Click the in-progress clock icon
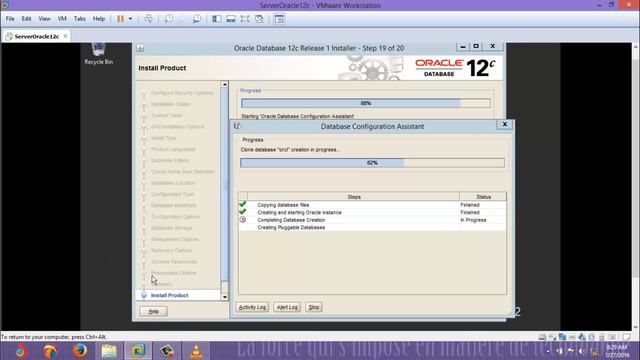Viewport: 640px width, 360px height. pos(243,220)
